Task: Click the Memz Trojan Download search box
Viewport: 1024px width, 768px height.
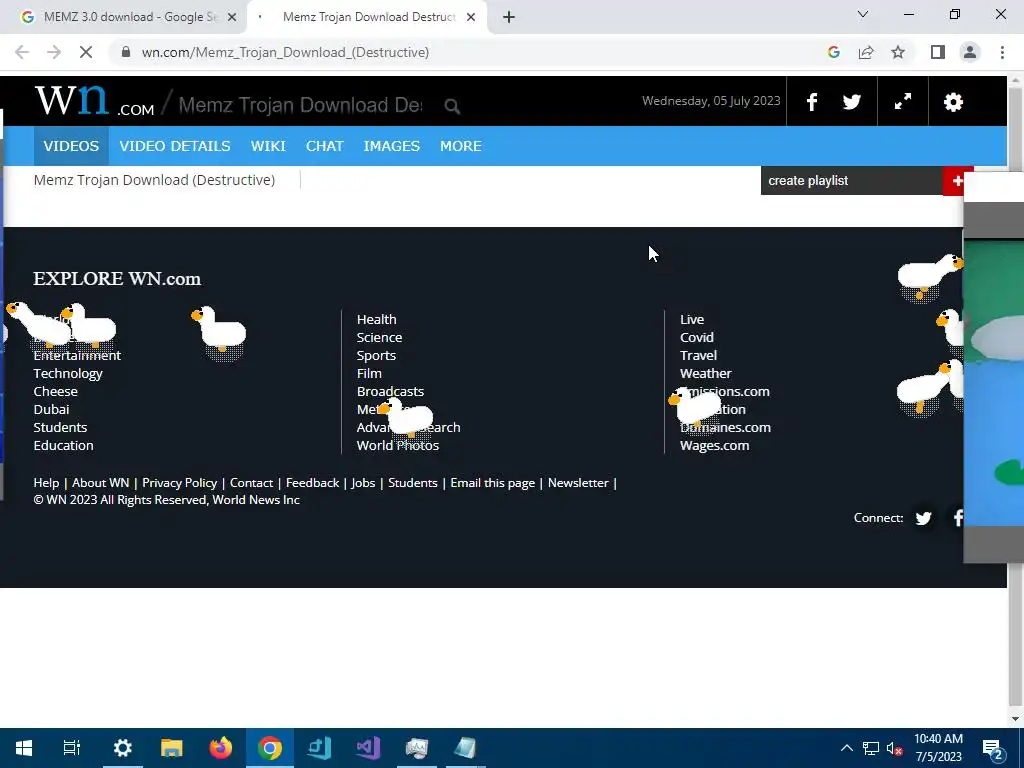Action: (300, 105)
